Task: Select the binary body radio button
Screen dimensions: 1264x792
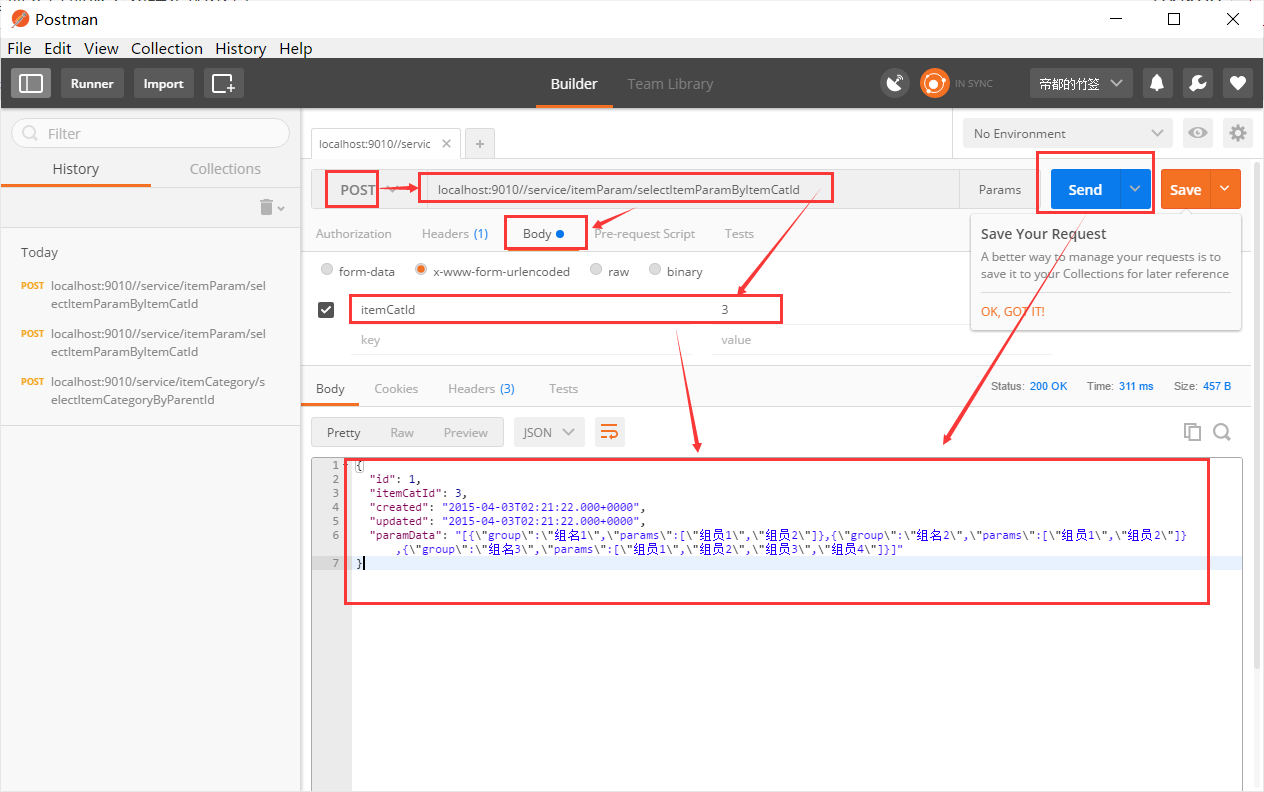Action: click(655, 270)
